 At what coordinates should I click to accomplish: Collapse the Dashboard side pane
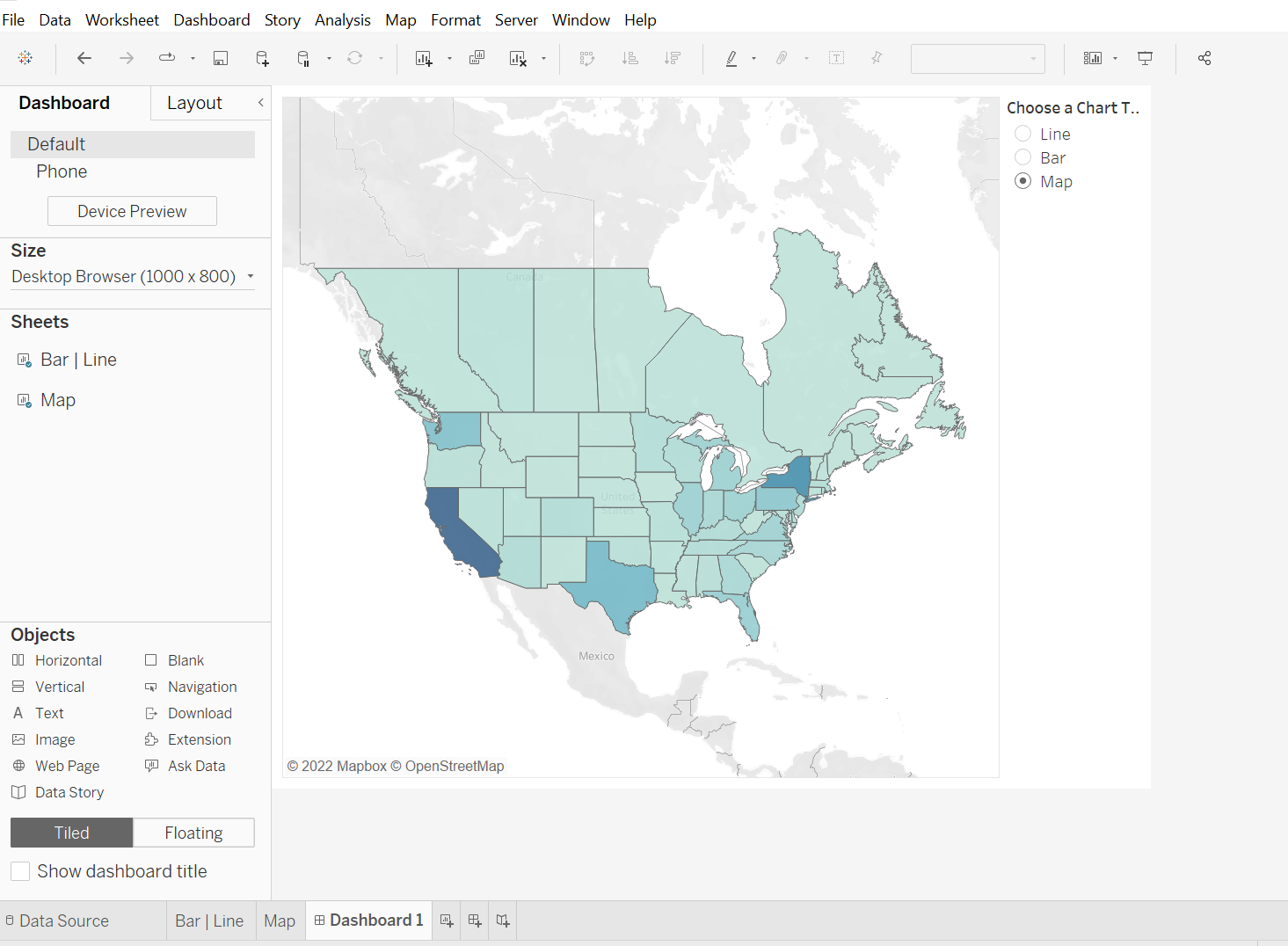[260, 103]
